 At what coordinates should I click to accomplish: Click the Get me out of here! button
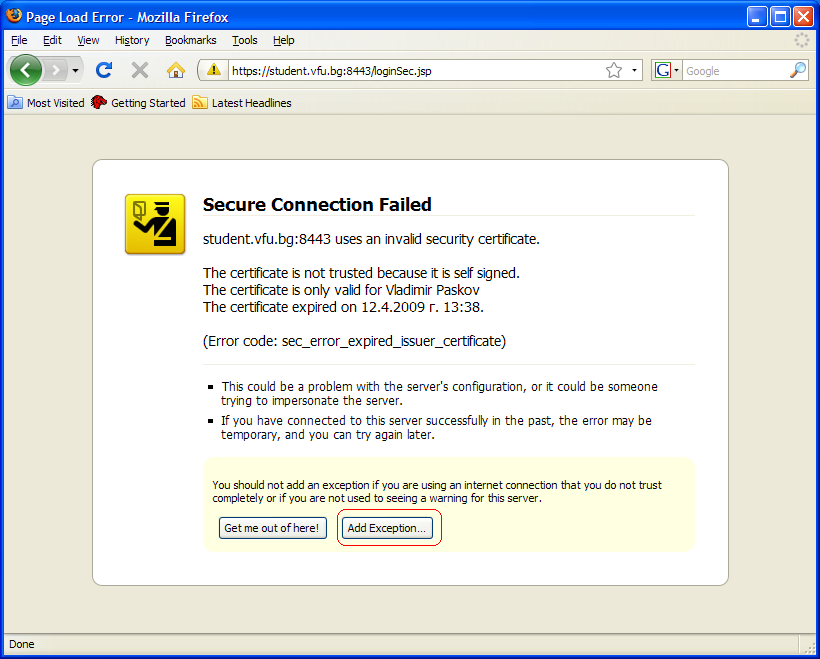(272, 528)
